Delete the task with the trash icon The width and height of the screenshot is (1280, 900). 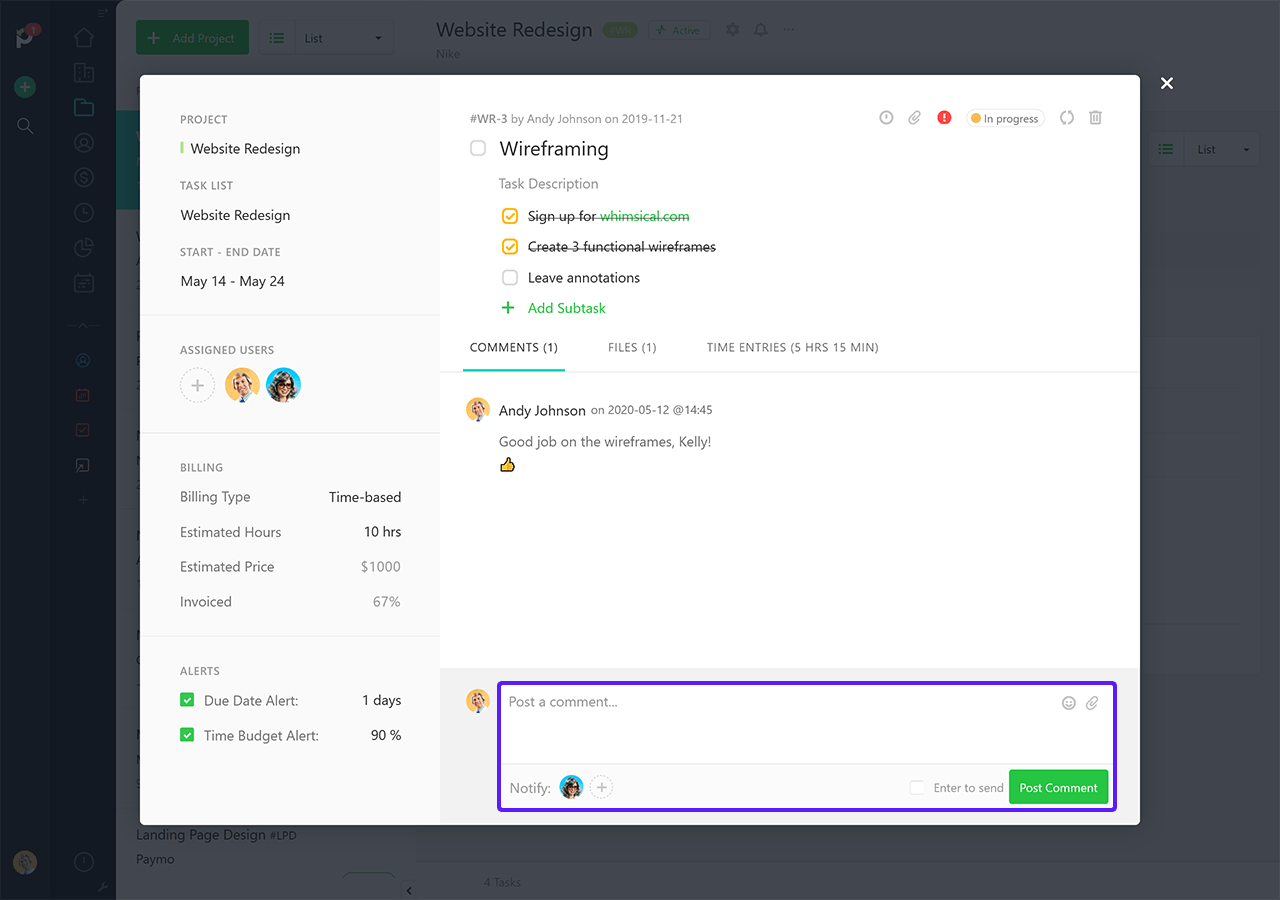(1096, 118)
